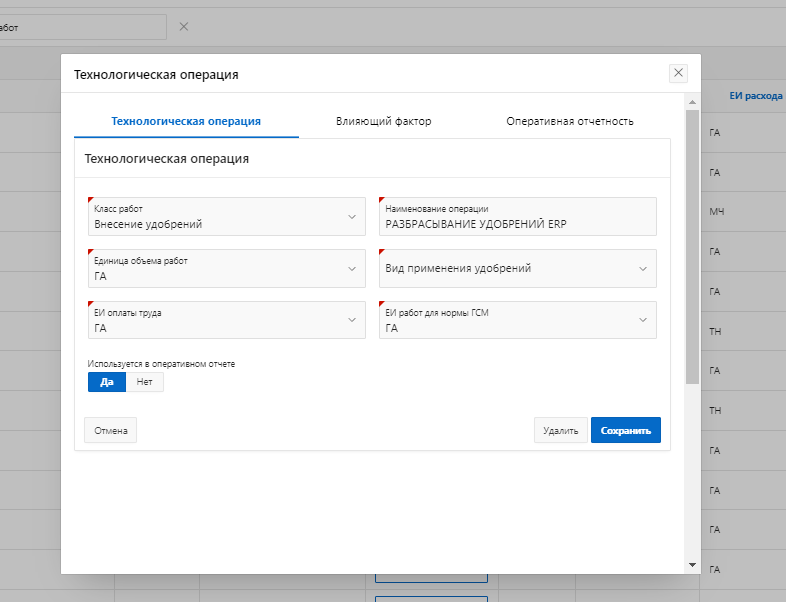This screenshot has height=602, width=786.
Task: Click the Сохранить button
Action: (625, 430)
